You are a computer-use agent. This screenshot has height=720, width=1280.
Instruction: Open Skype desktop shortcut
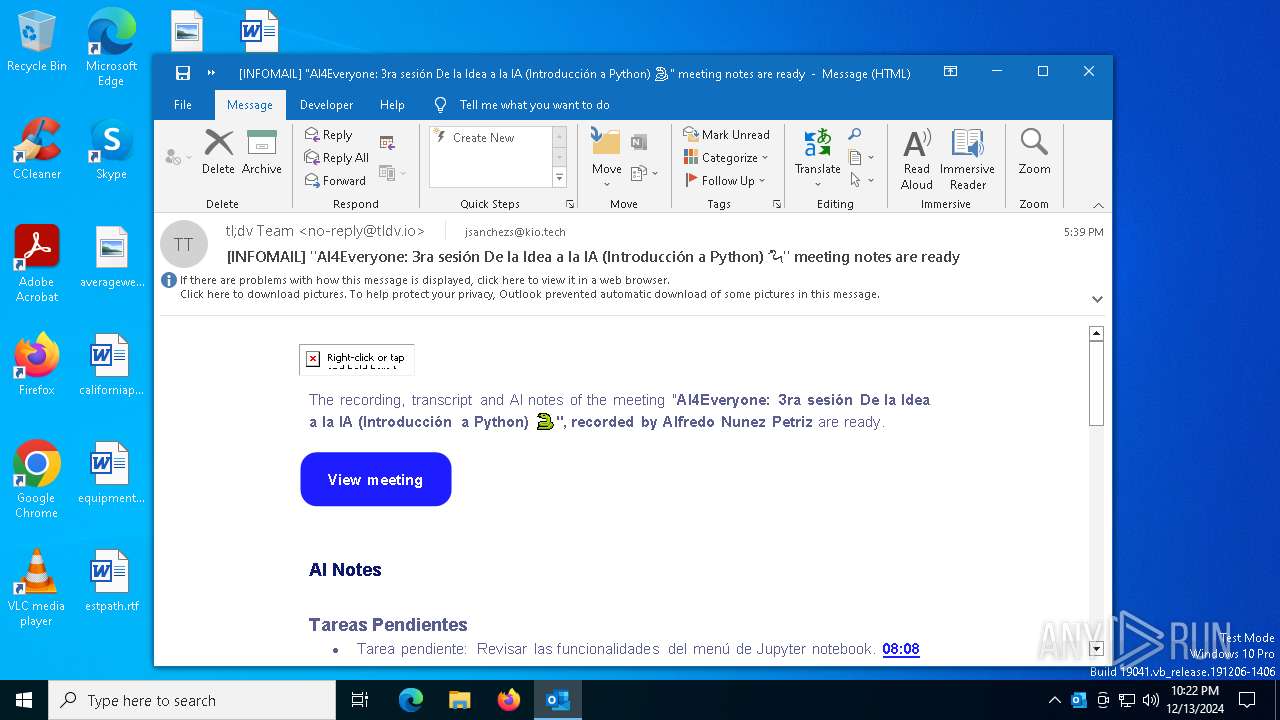point(111,149)
